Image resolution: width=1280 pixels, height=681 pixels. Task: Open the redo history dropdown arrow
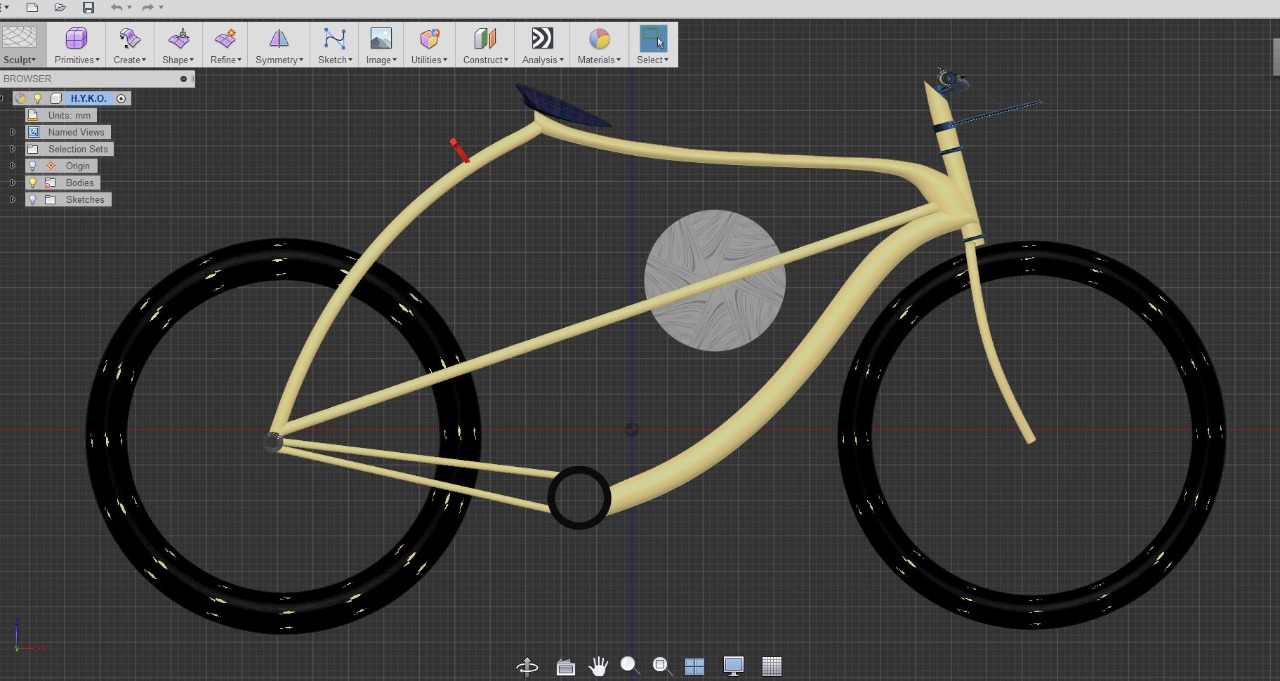coord(161,8)
